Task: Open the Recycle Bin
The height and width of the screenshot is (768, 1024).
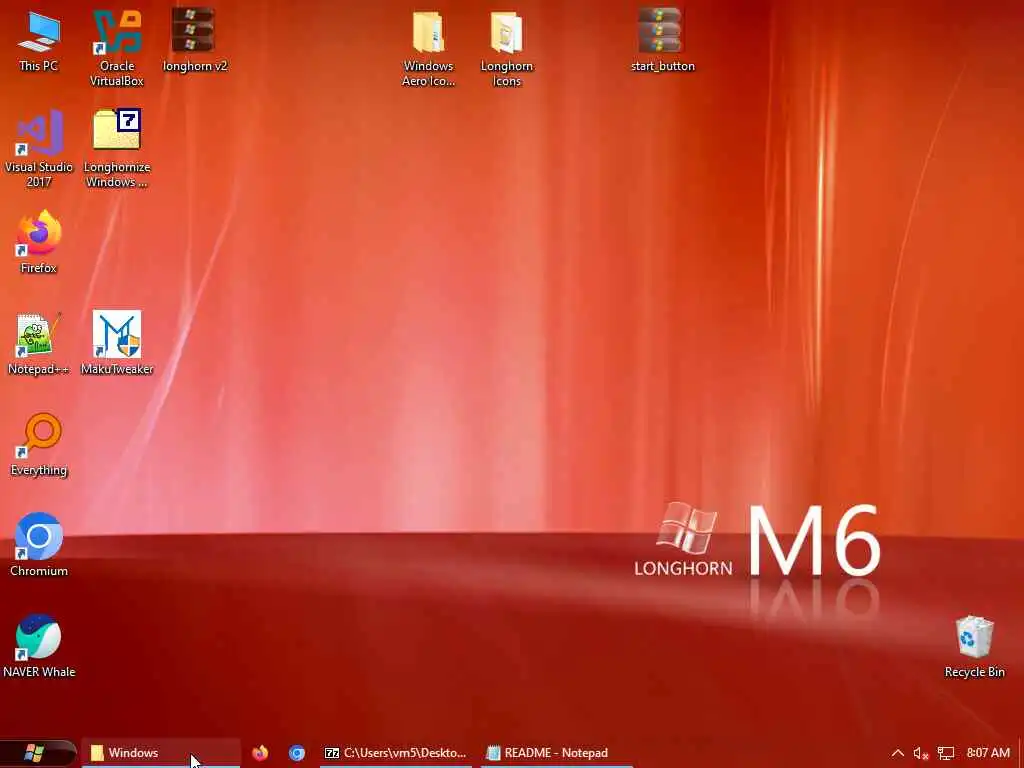Action: coord(974,647)
